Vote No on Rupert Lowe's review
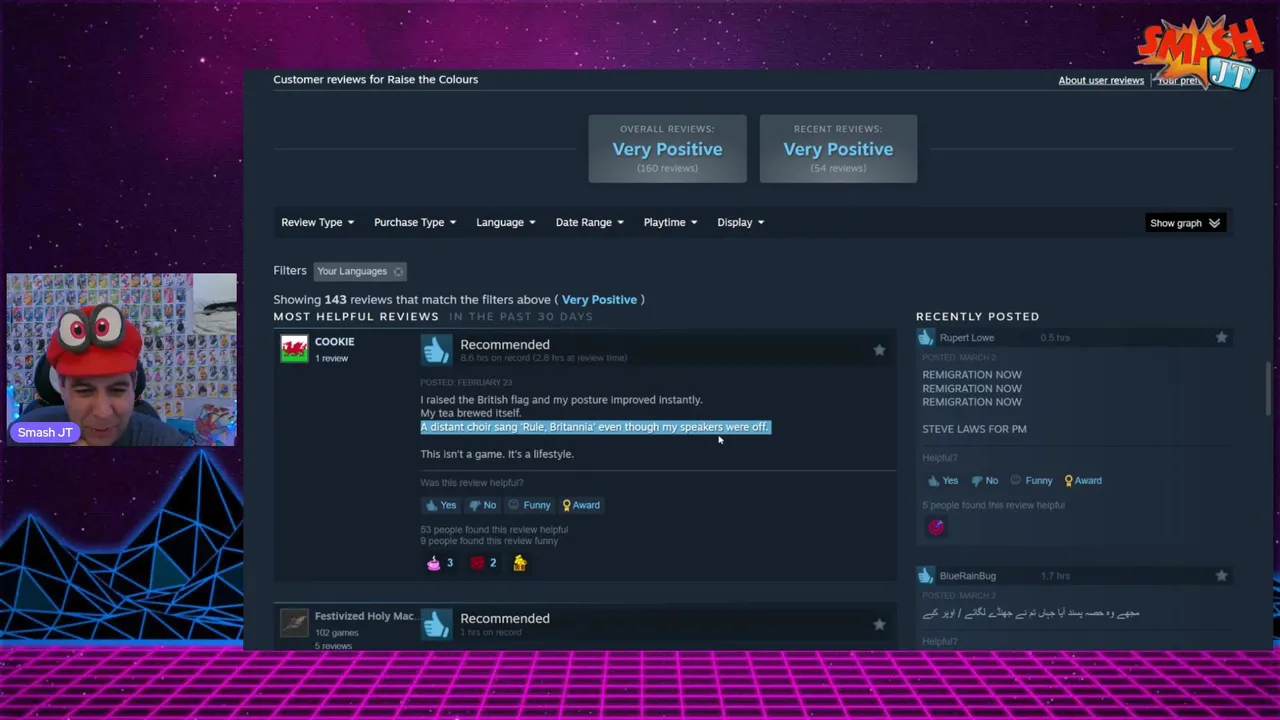 985,481
